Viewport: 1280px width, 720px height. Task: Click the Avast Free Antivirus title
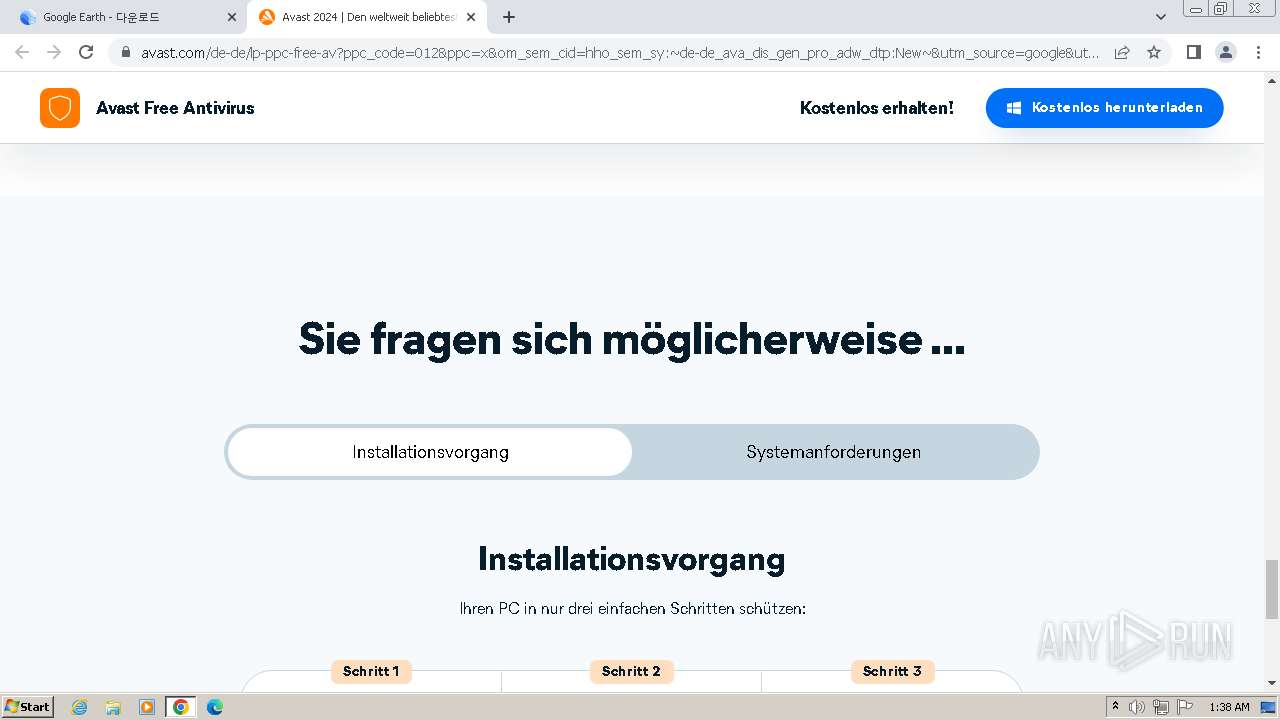click(175, 108)
